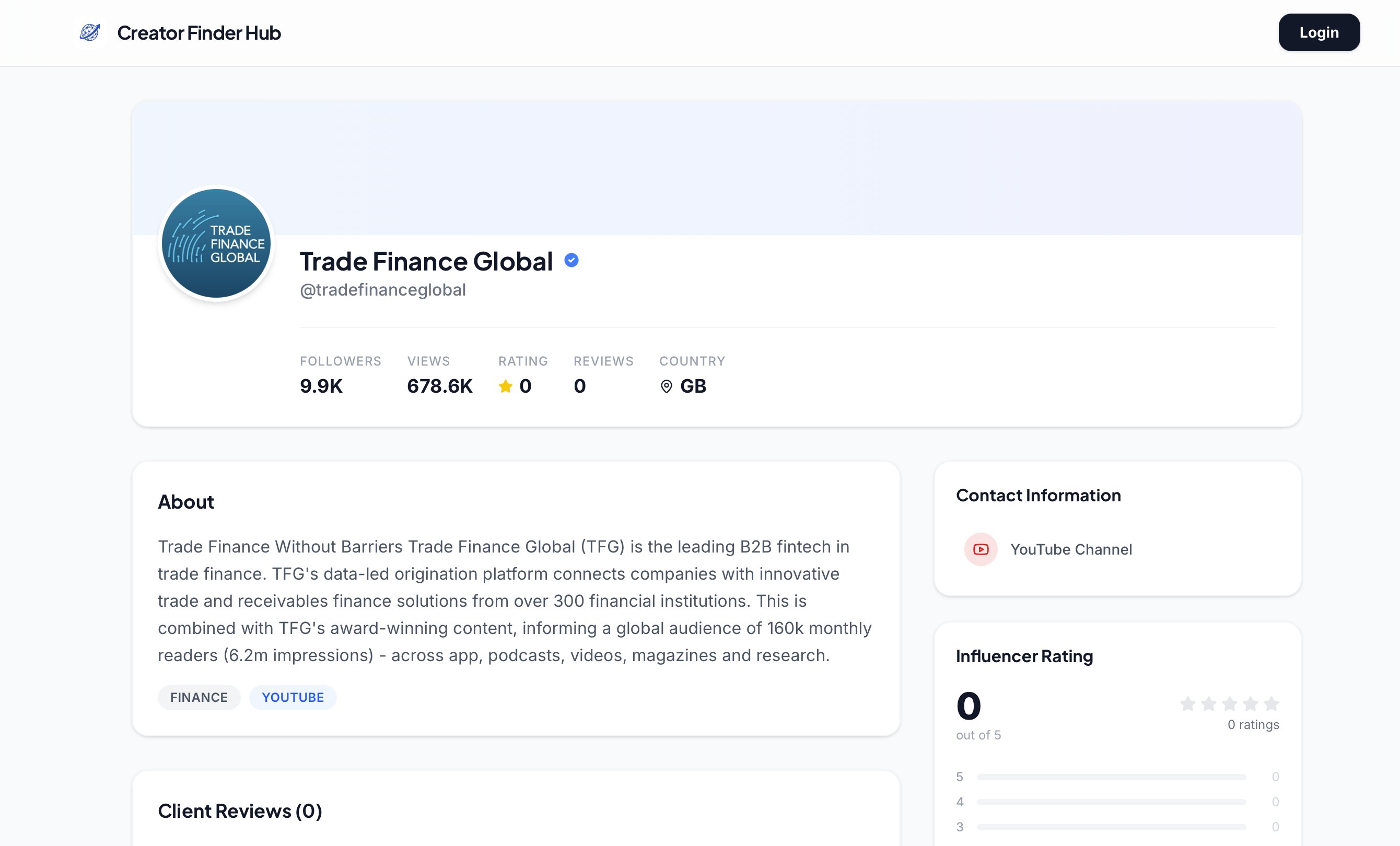Click the Creator Finder Hub title text
1400x846 pixels.
point(199,32)
